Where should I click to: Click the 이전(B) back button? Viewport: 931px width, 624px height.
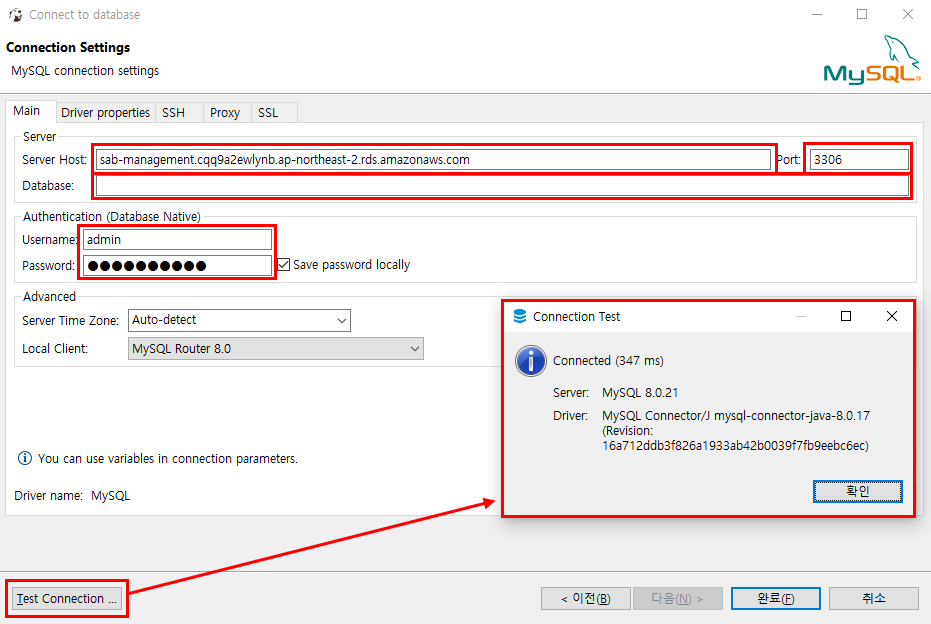tap(585, 598)
